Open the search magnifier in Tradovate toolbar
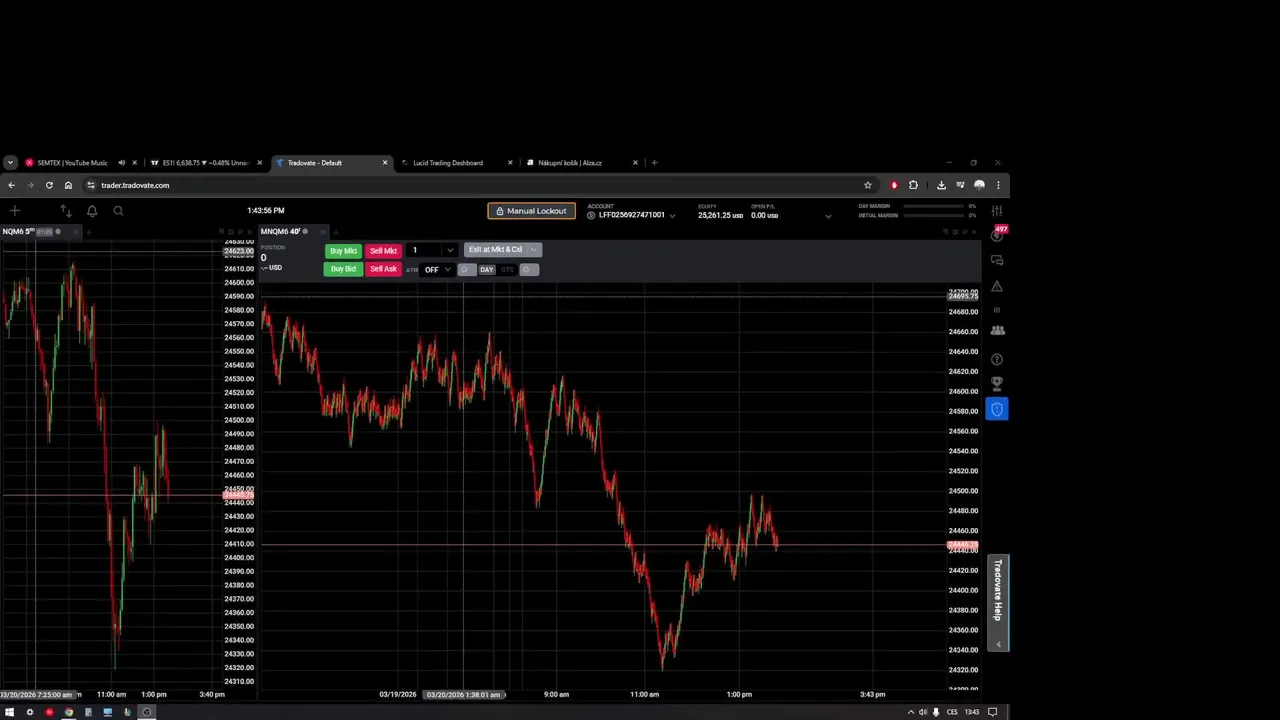The image size is (1280, 720). click(118, 211)
